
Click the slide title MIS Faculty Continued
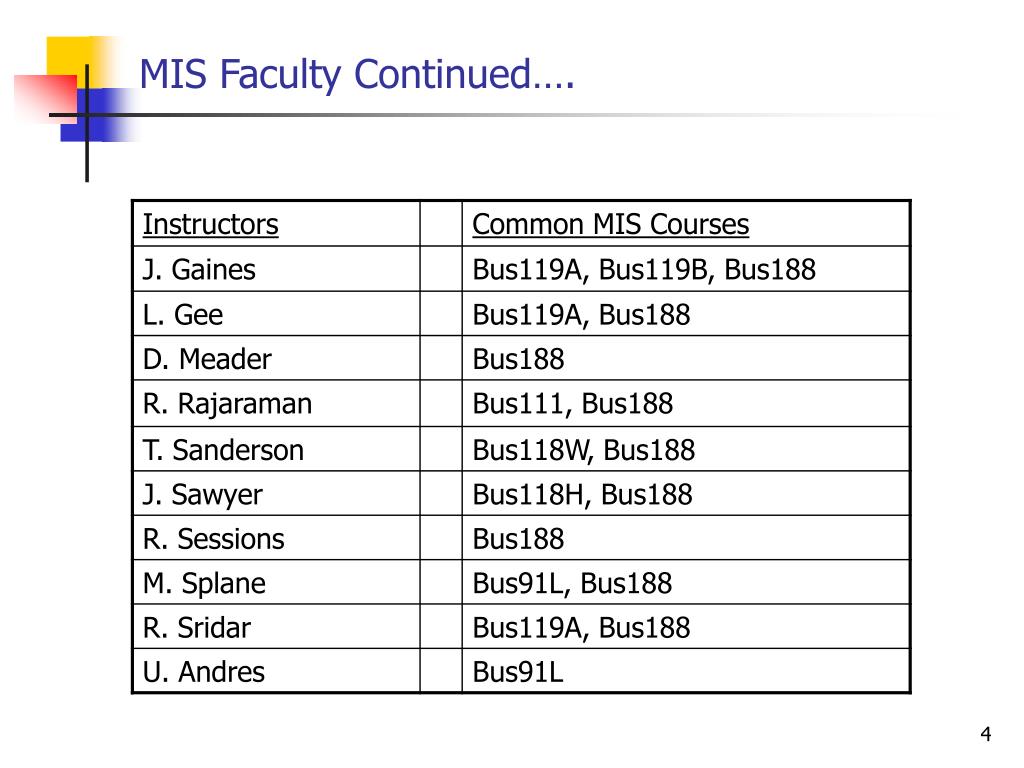[357, 74]
